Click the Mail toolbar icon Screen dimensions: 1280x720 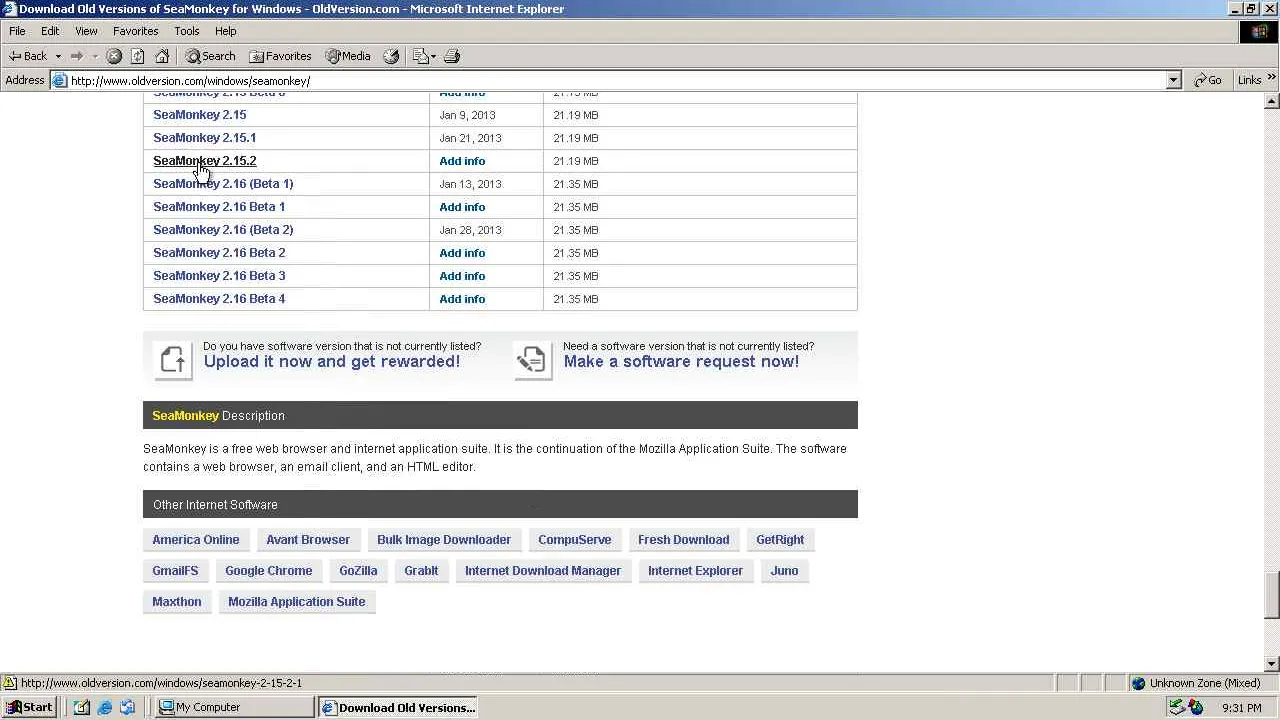[420, 56]
